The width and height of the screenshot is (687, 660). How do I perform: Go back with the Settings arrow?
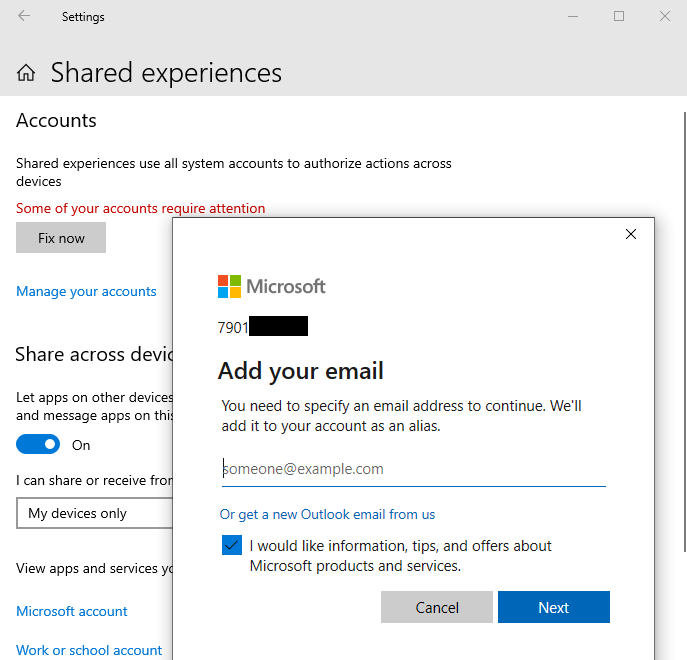click(24, 16)
